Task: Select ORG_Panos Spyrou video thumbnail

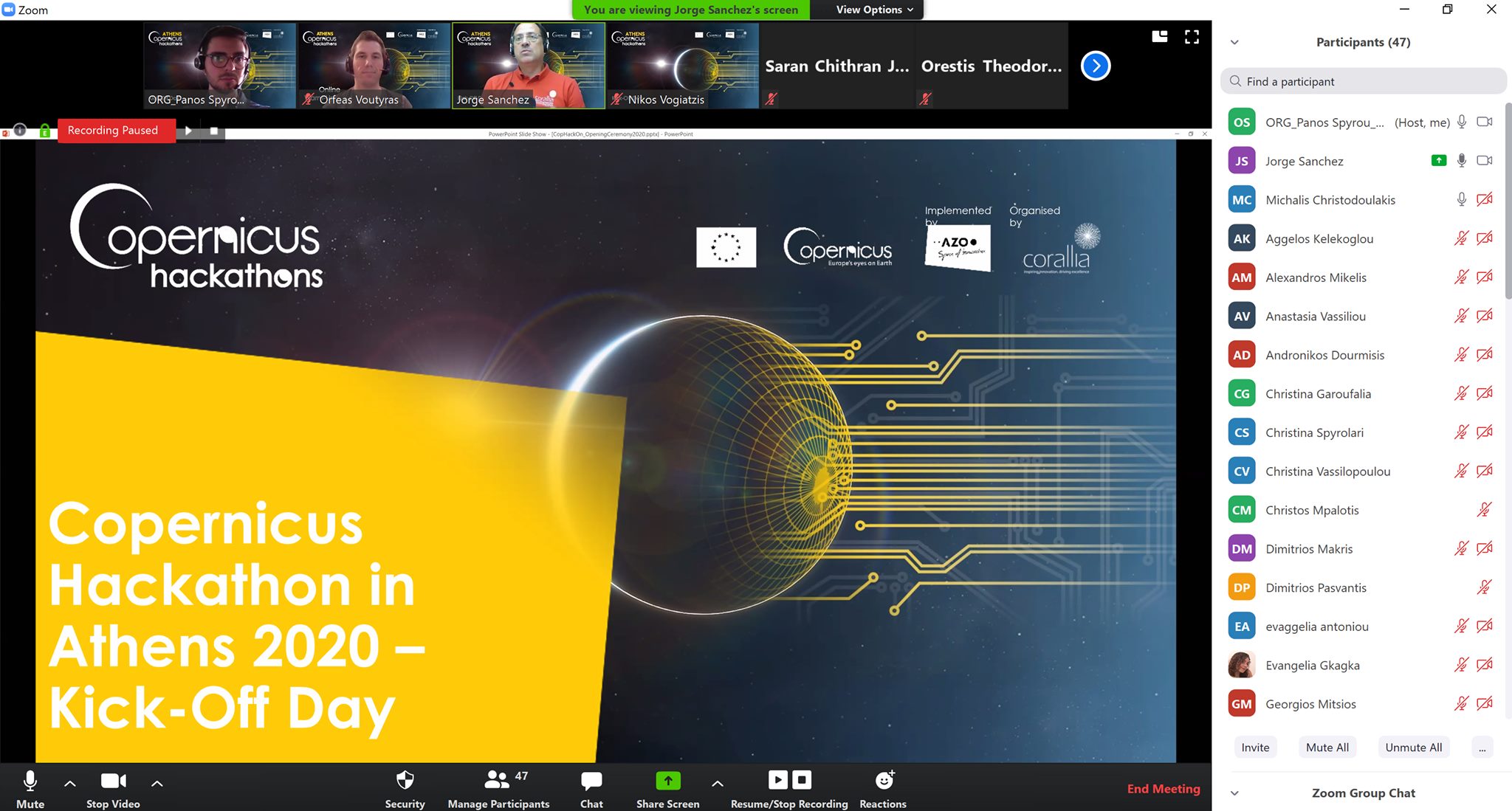Action: (219, 66)
